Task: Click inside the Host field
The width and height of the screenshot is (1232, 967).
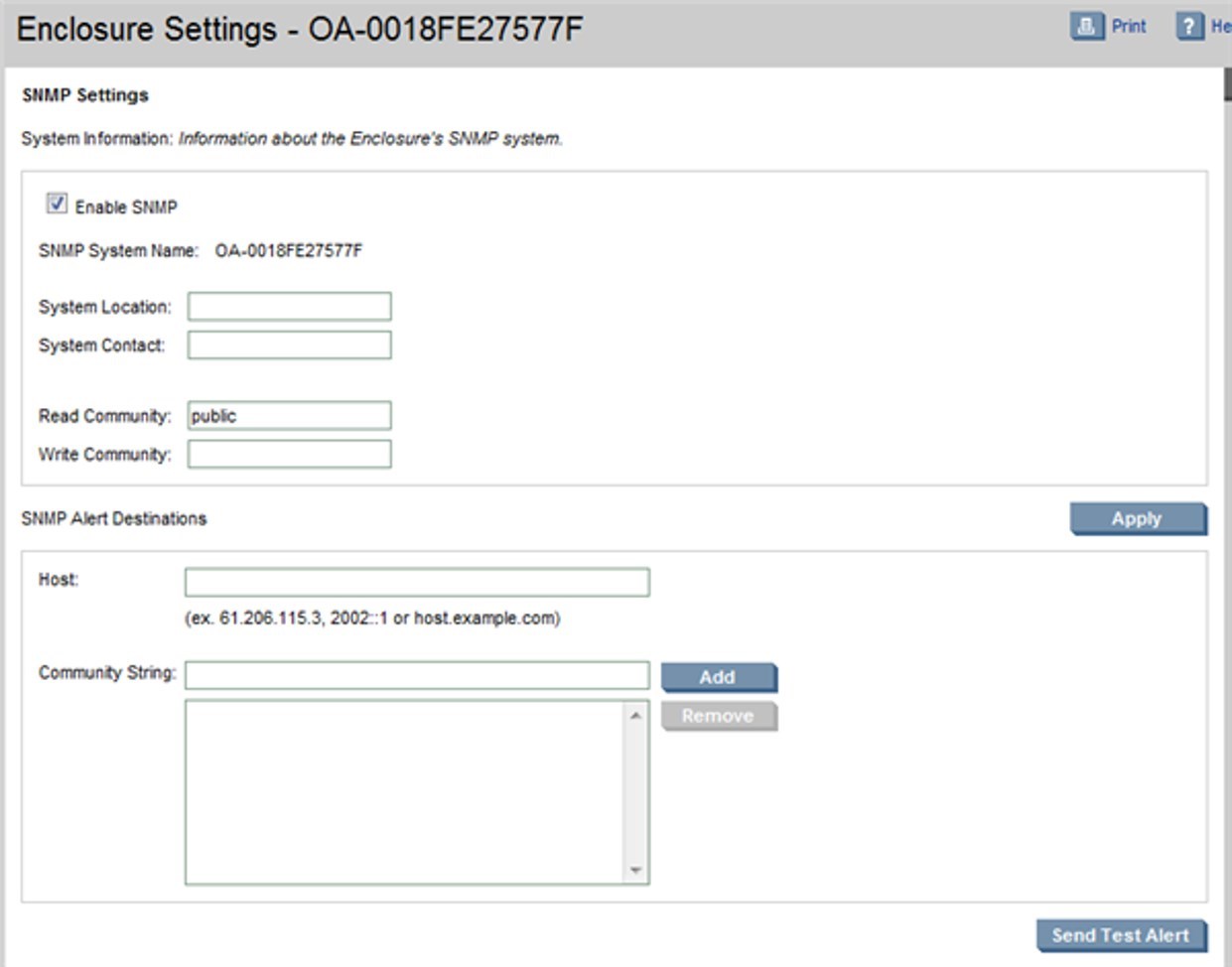Action: click(x=416, y=583)
